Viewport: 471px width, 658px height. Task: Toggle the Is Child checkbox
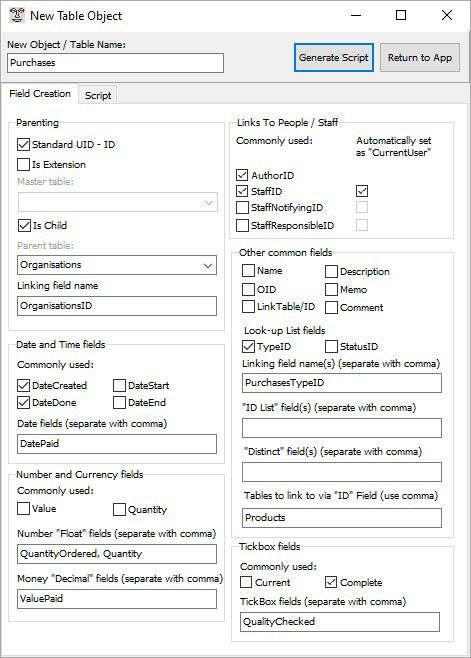[x=24, y=225]
